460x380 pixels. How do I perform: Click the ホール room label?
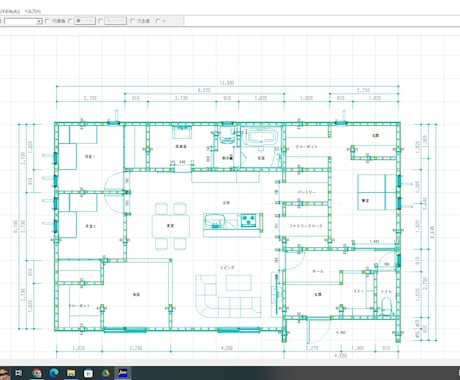pyautogui.click(x=318, y=271)
